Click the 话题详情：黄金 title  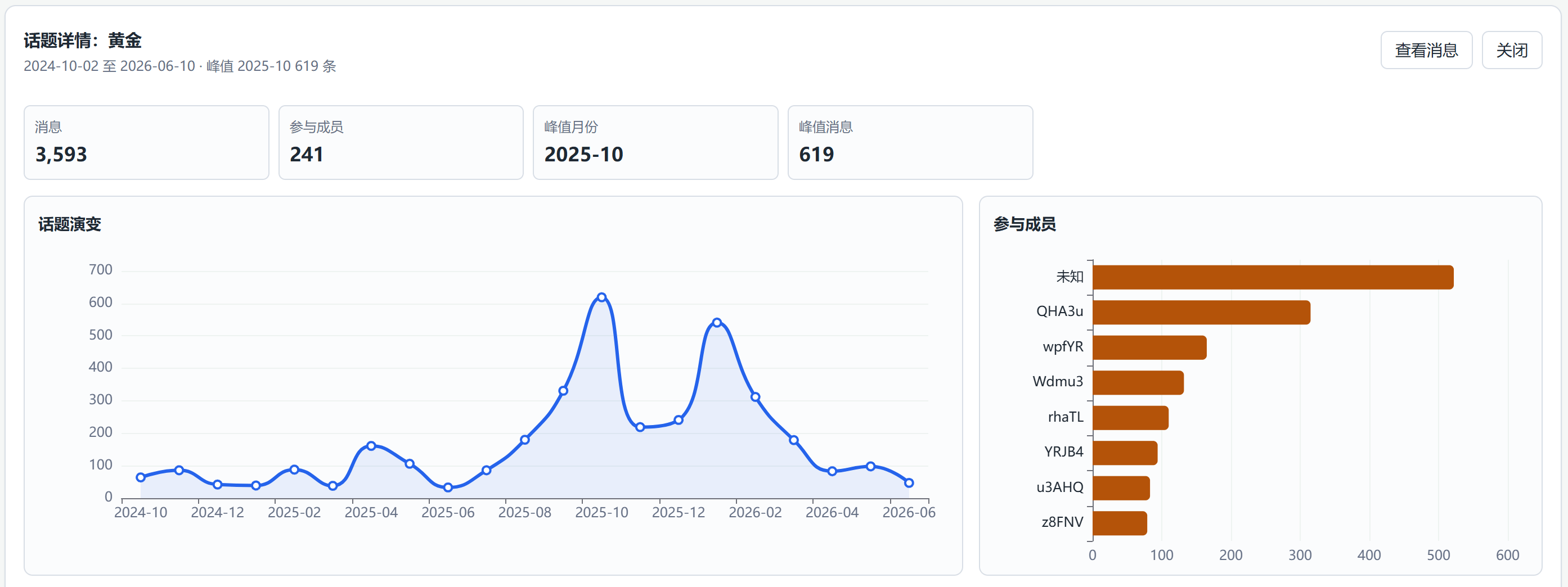83,40
